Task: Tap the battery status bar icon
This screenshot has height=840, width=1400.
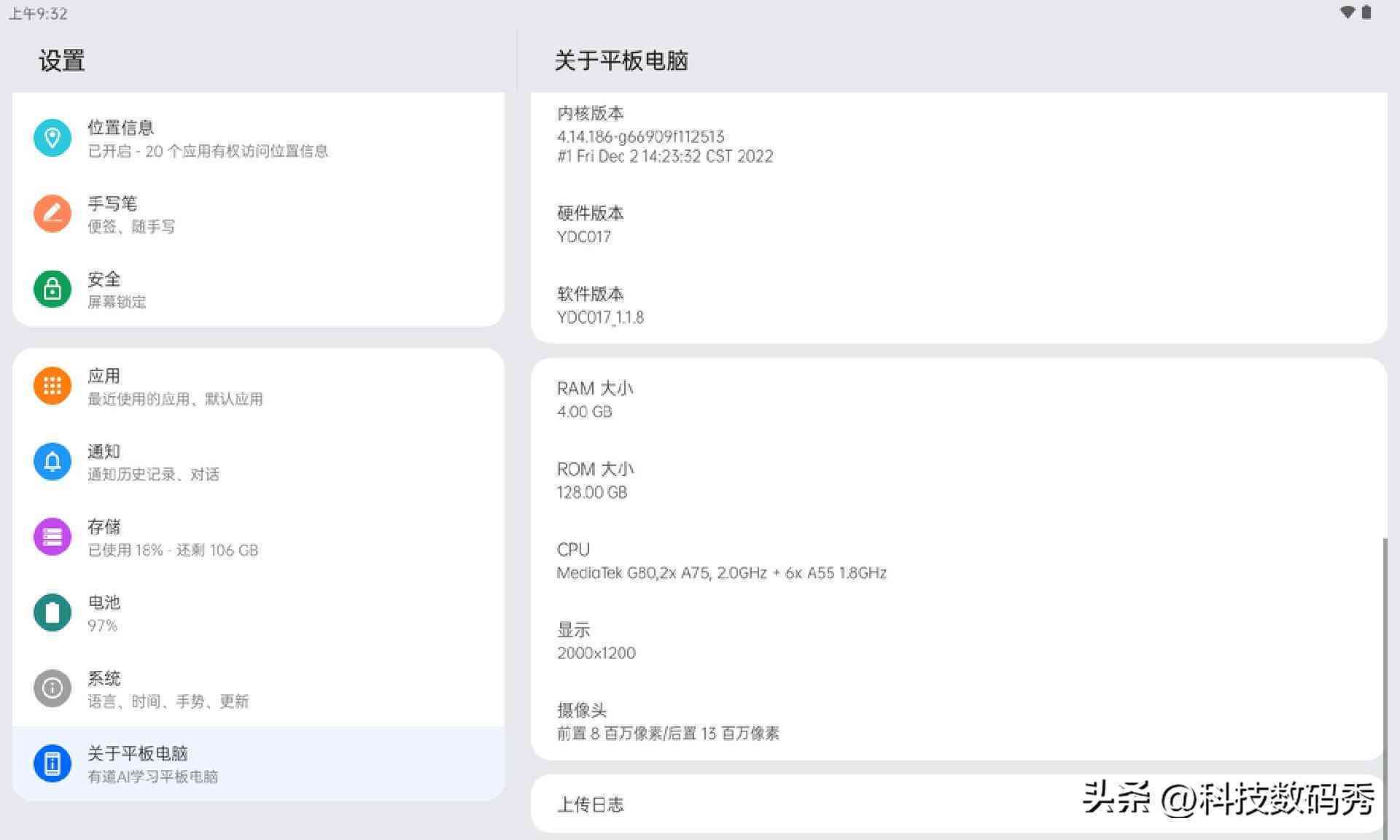Action: click(1366, 12)
